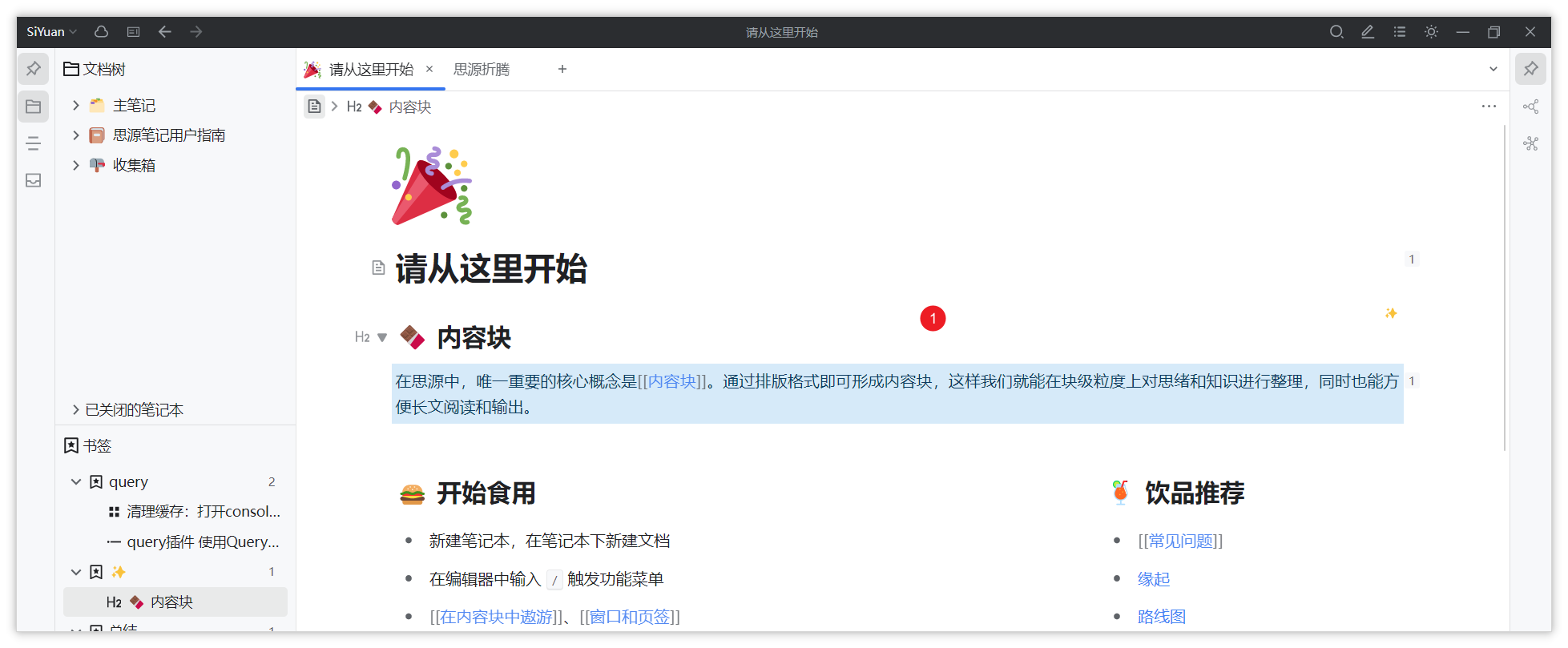
Task: Switch to the 思源折腾 tab
Action: tap(482, 70)
